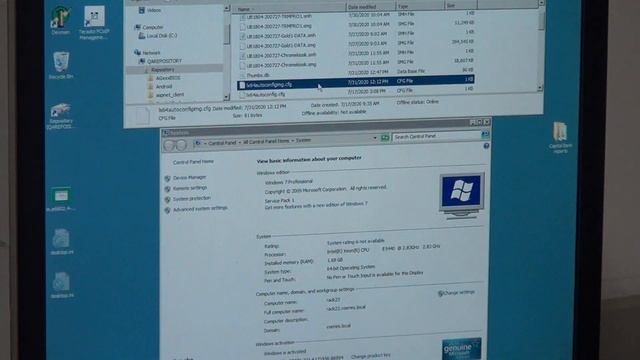Sort files by Size column header
The height and width of the screenshot is (360, 640).
[460, 6]
